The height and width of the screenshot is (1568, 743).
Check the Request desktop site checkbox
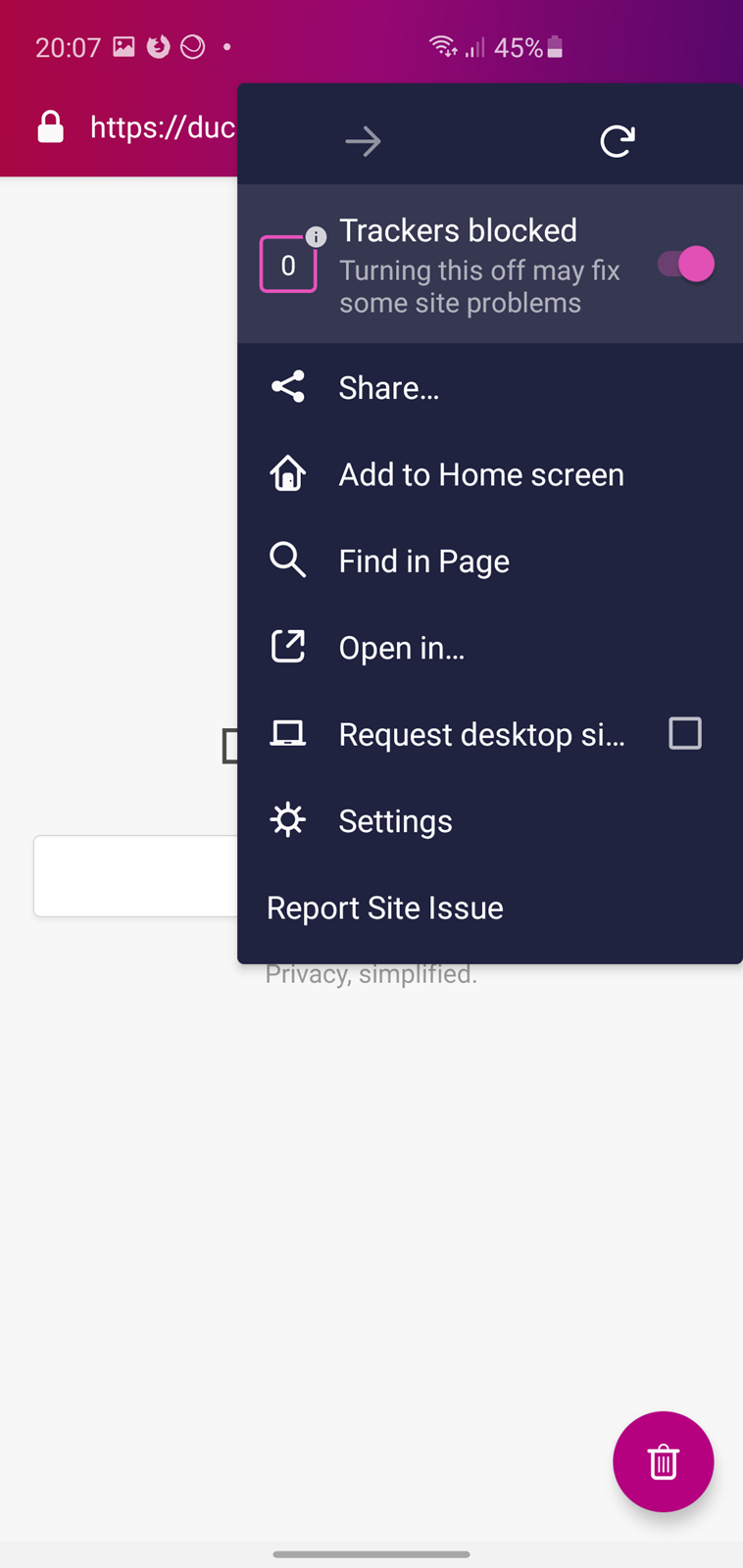[x=685, y=733]
